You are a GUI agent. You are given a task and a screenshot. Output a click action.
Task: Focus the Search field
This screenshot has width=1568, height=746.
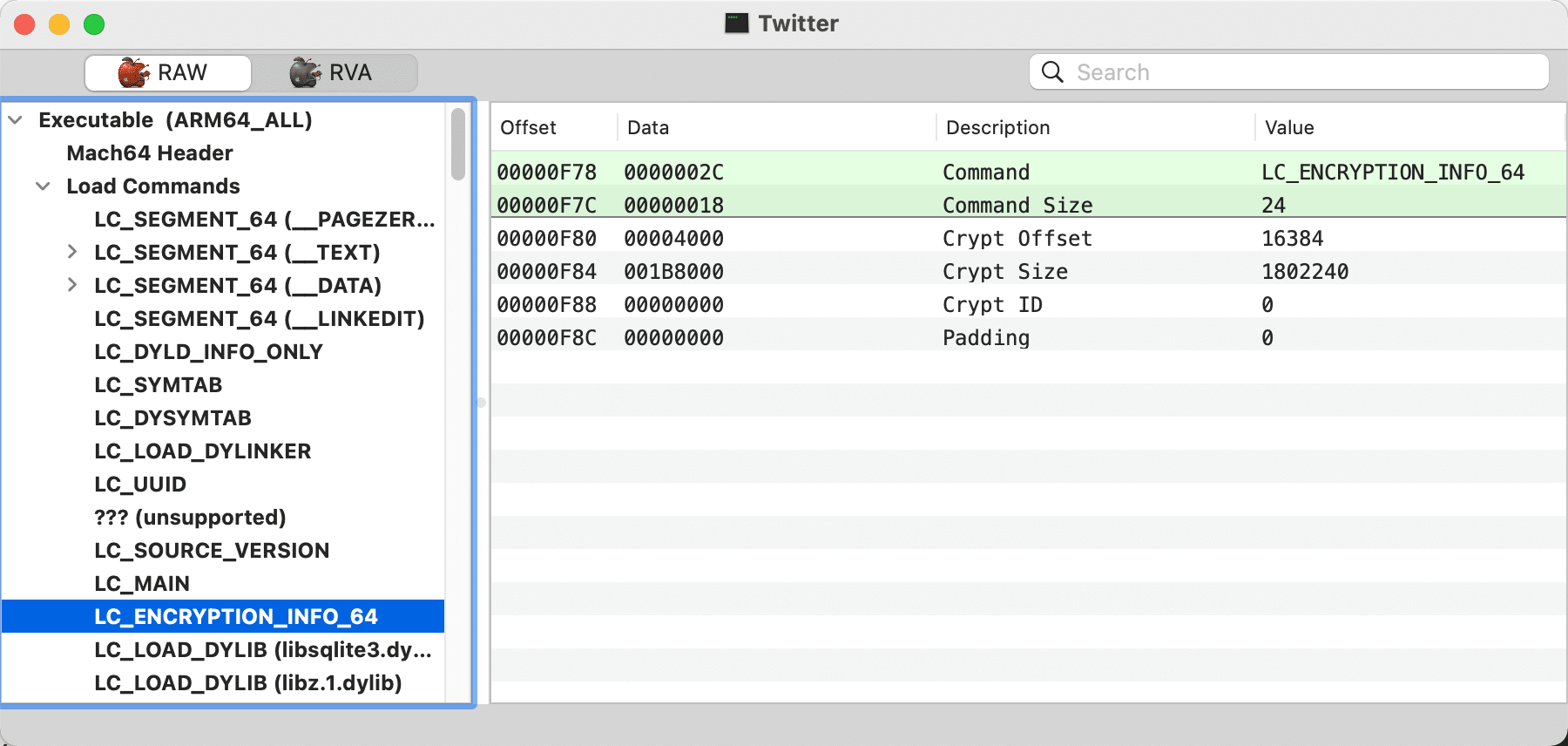click(x=1289, y=71)
